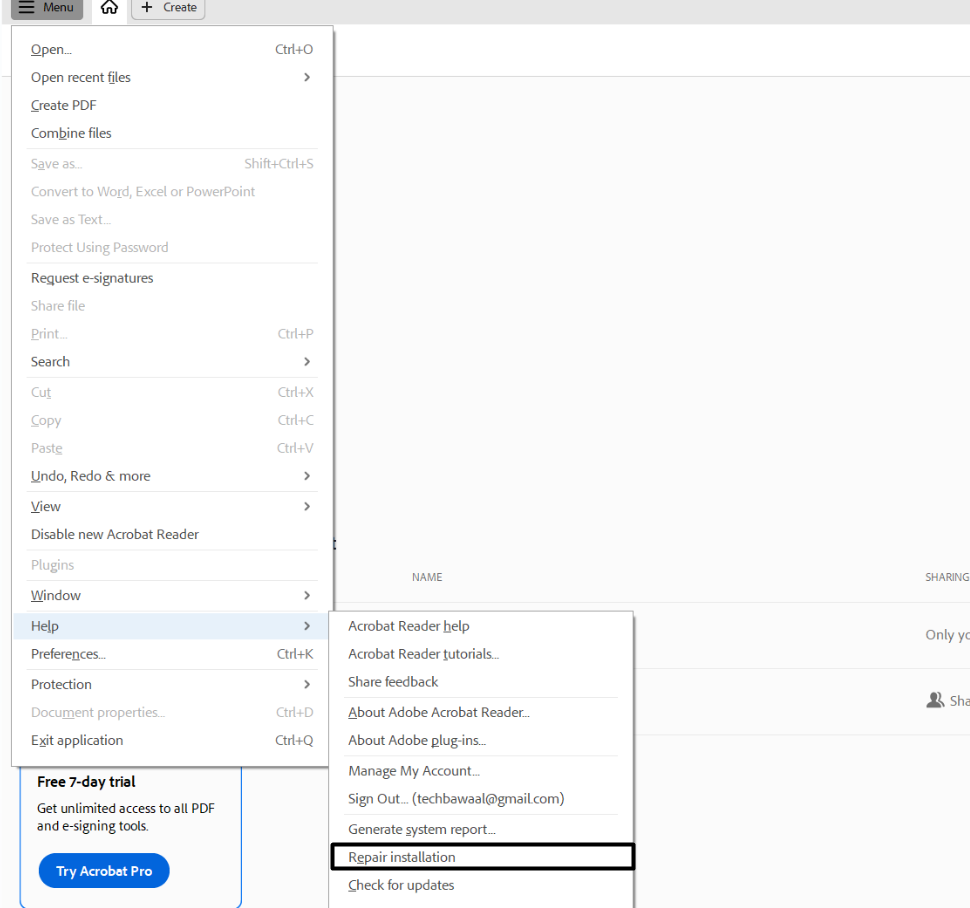Select Check for updates
This screenshot has width=970, height=908.
400,885
